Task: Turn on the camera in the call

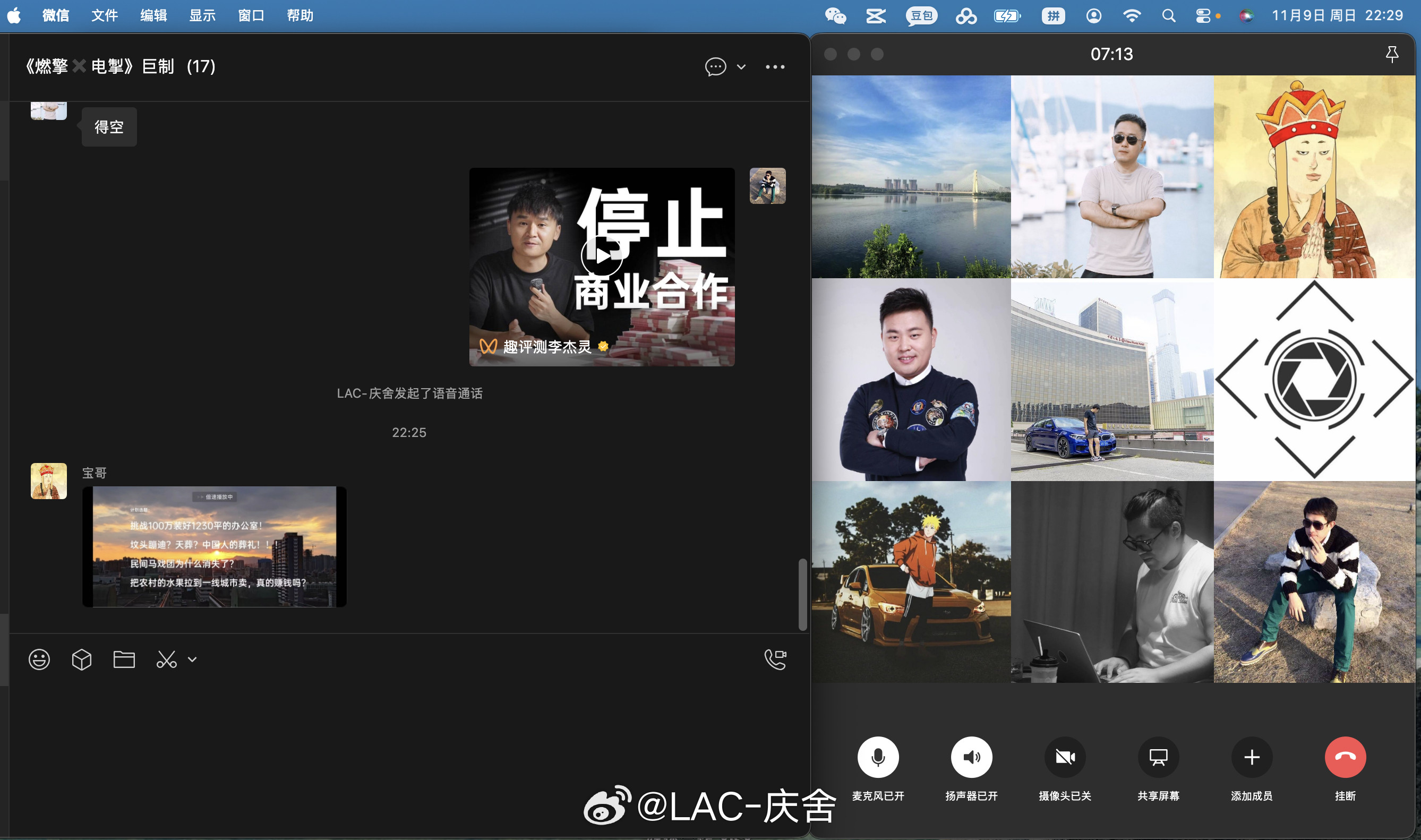Action: (x=1065, y=757)
